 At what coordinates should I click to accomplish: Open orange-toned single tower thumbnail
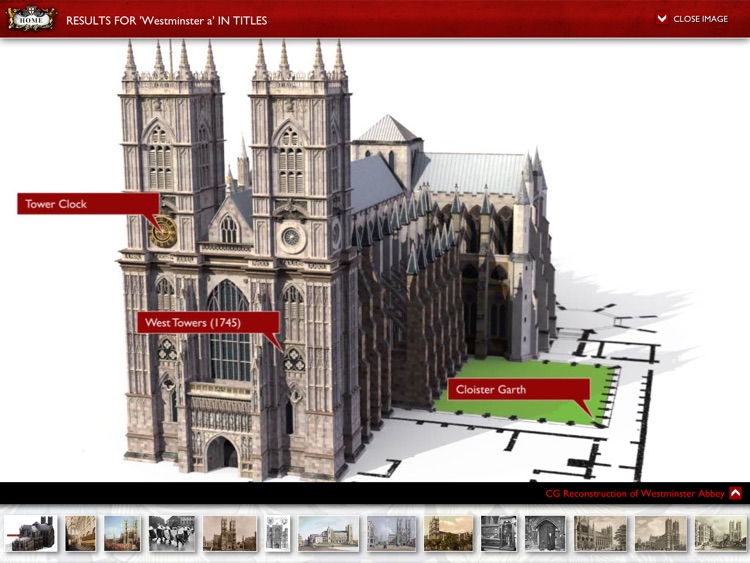click(448, 533)
